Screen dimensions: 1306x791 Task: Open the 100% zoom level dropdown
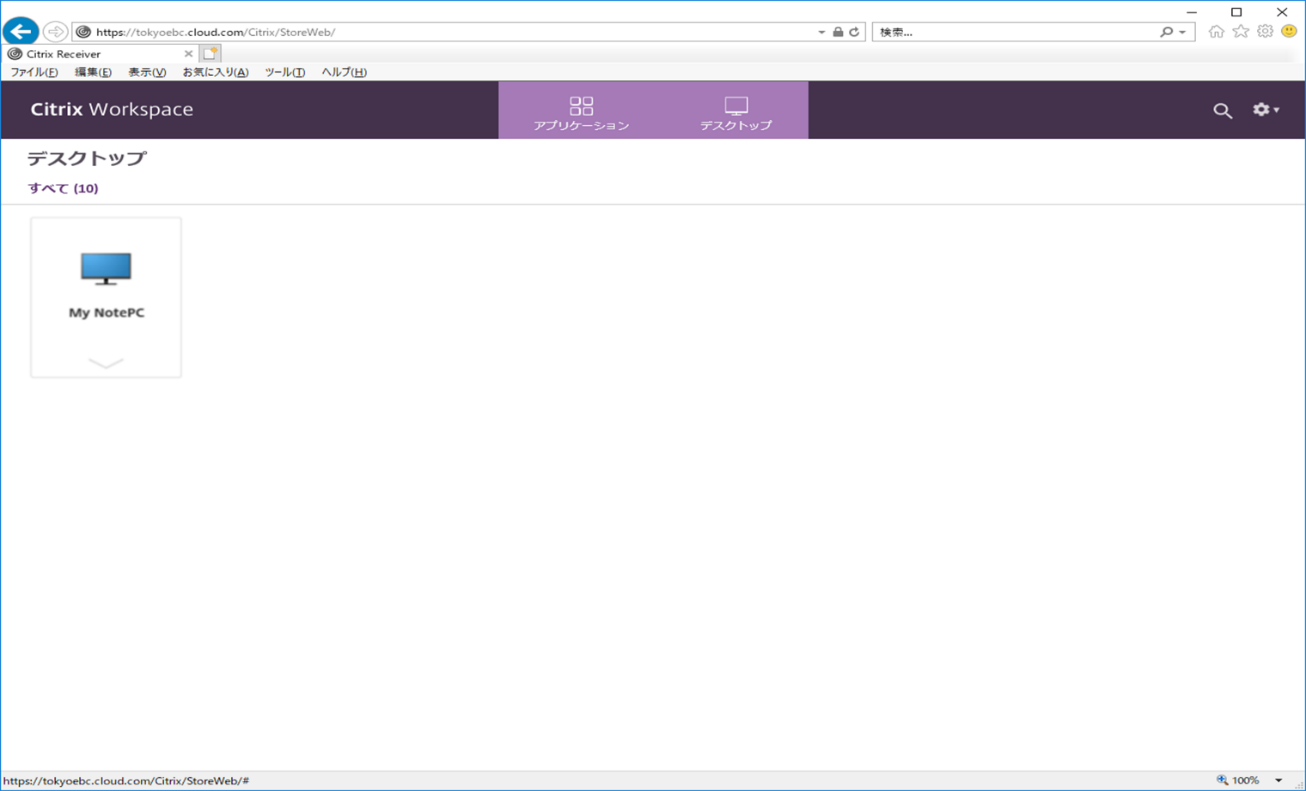click(x=1278, y=780)
